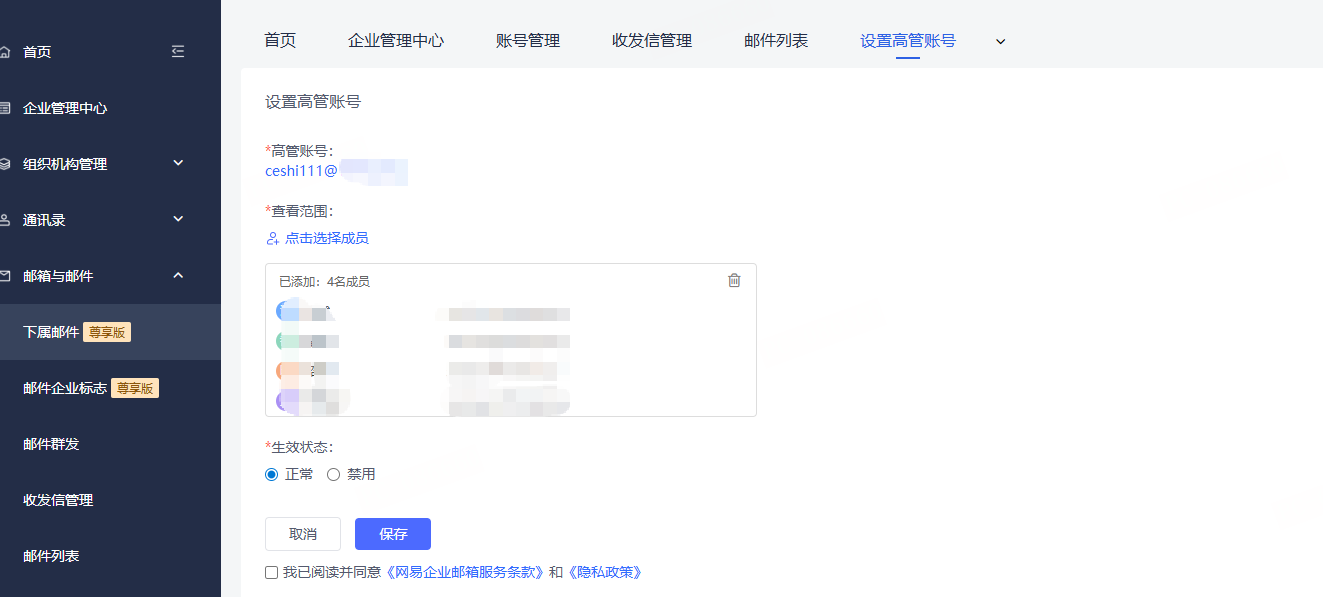Click 尊享版 badge beside 下属邮件
This screenshot has height=597, width=1323.
(x=107, y=332)
